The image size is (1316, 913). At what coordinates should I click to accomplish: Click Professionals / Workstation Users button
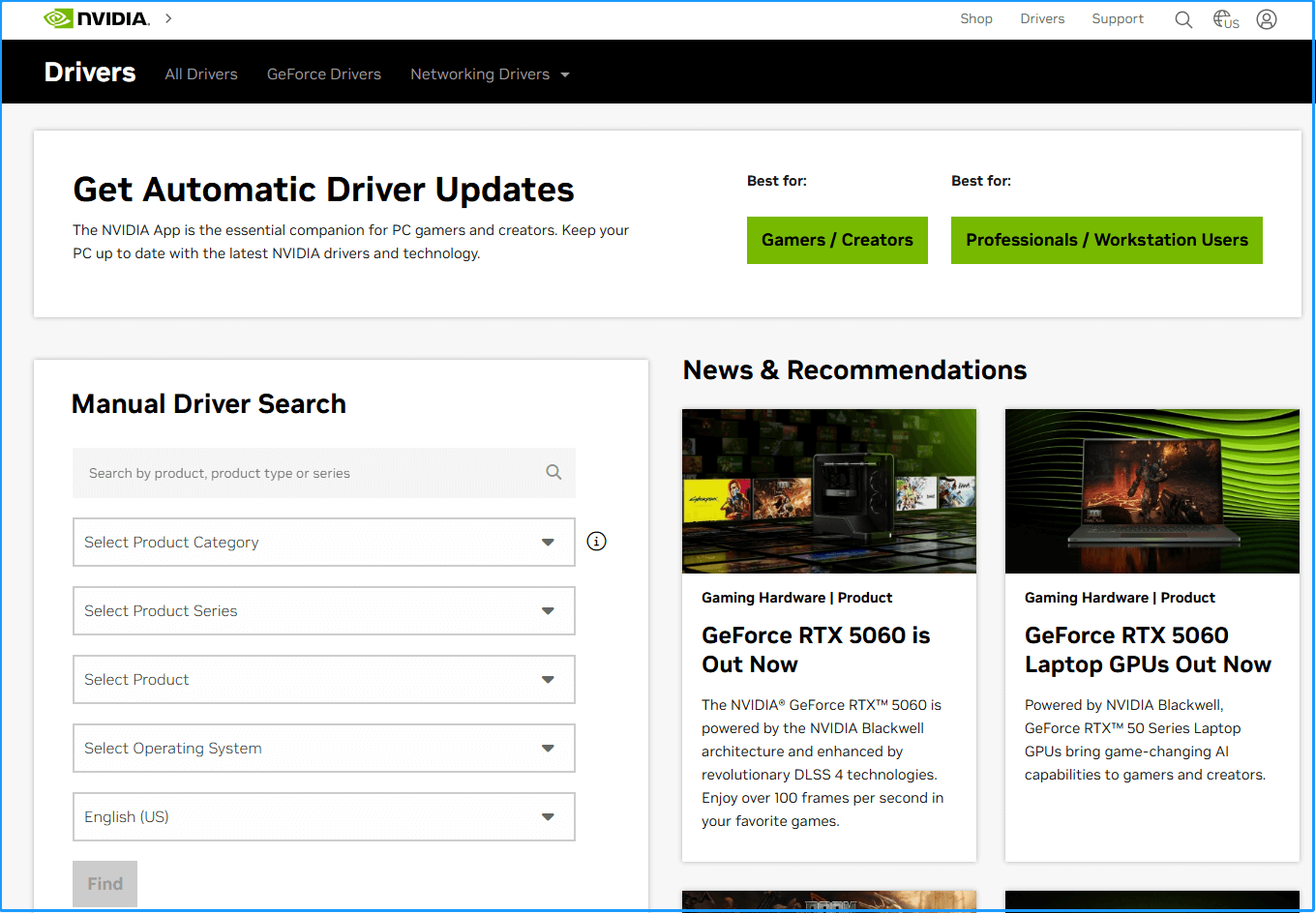[x=1107, y=240]
